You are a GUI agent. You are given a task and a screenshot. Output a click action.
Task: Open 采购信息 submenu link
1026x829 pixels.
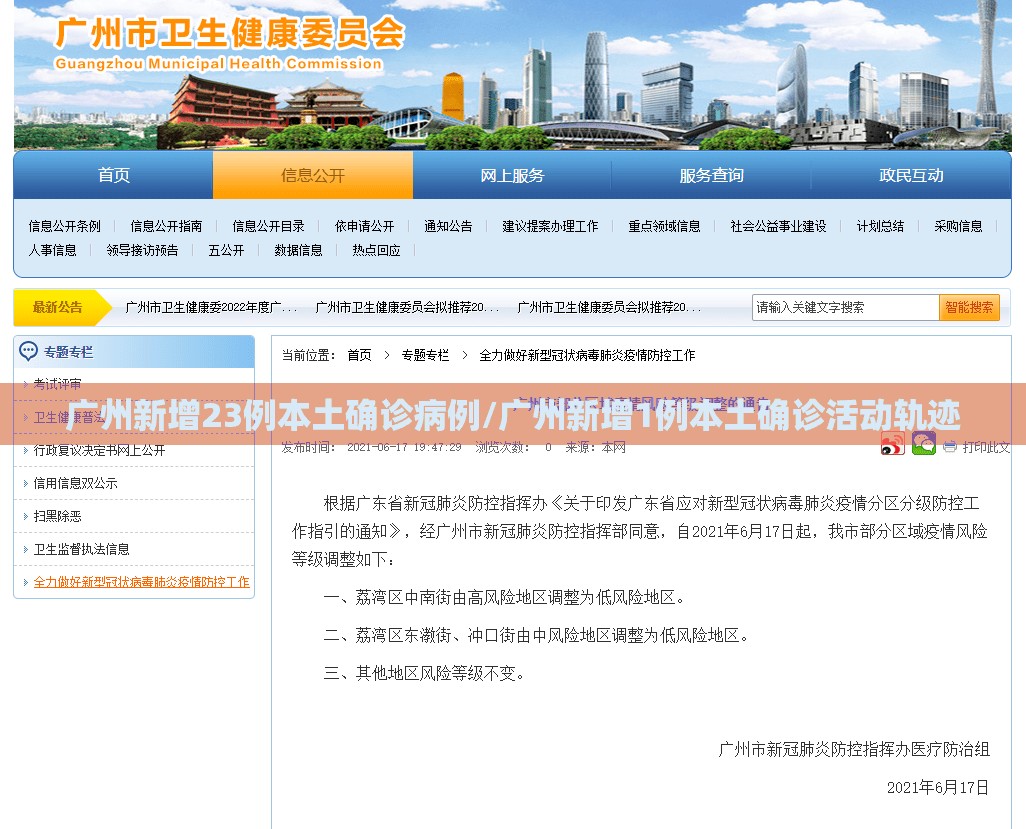point(958,226)
